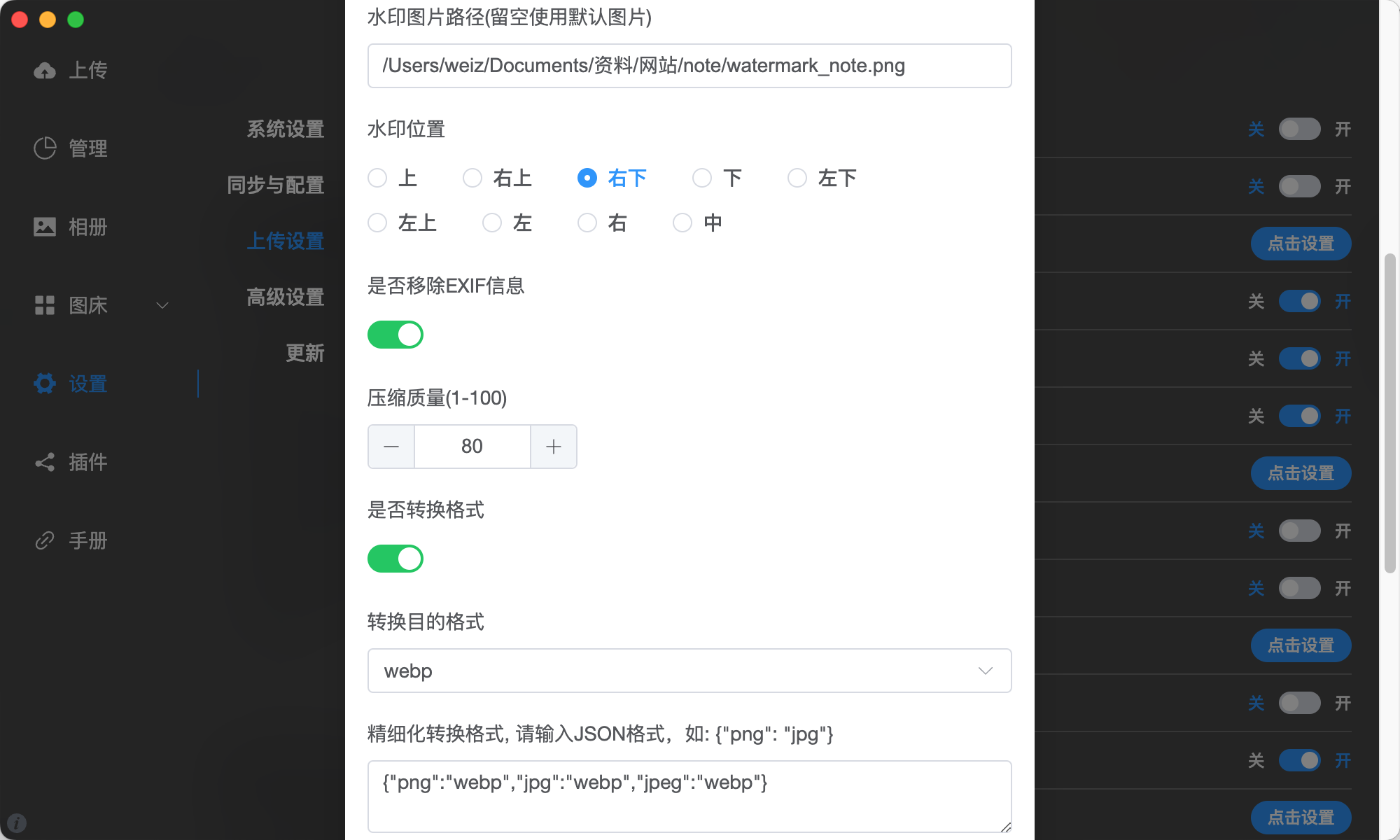This screenshot has width=1400, height=840.
Task: Switch to the 系统设置 tab
Action: pyautogui.click(x=284, y=129)
